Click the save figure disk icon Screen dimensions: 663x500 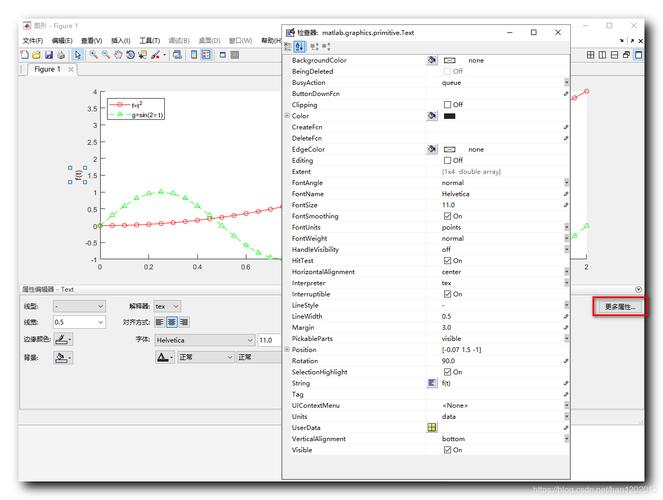tap(49, 55)
